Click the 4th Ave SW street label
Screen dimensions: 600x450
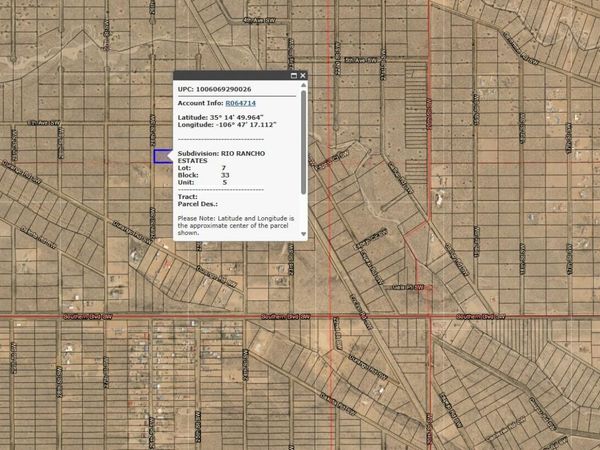(259, 20)
